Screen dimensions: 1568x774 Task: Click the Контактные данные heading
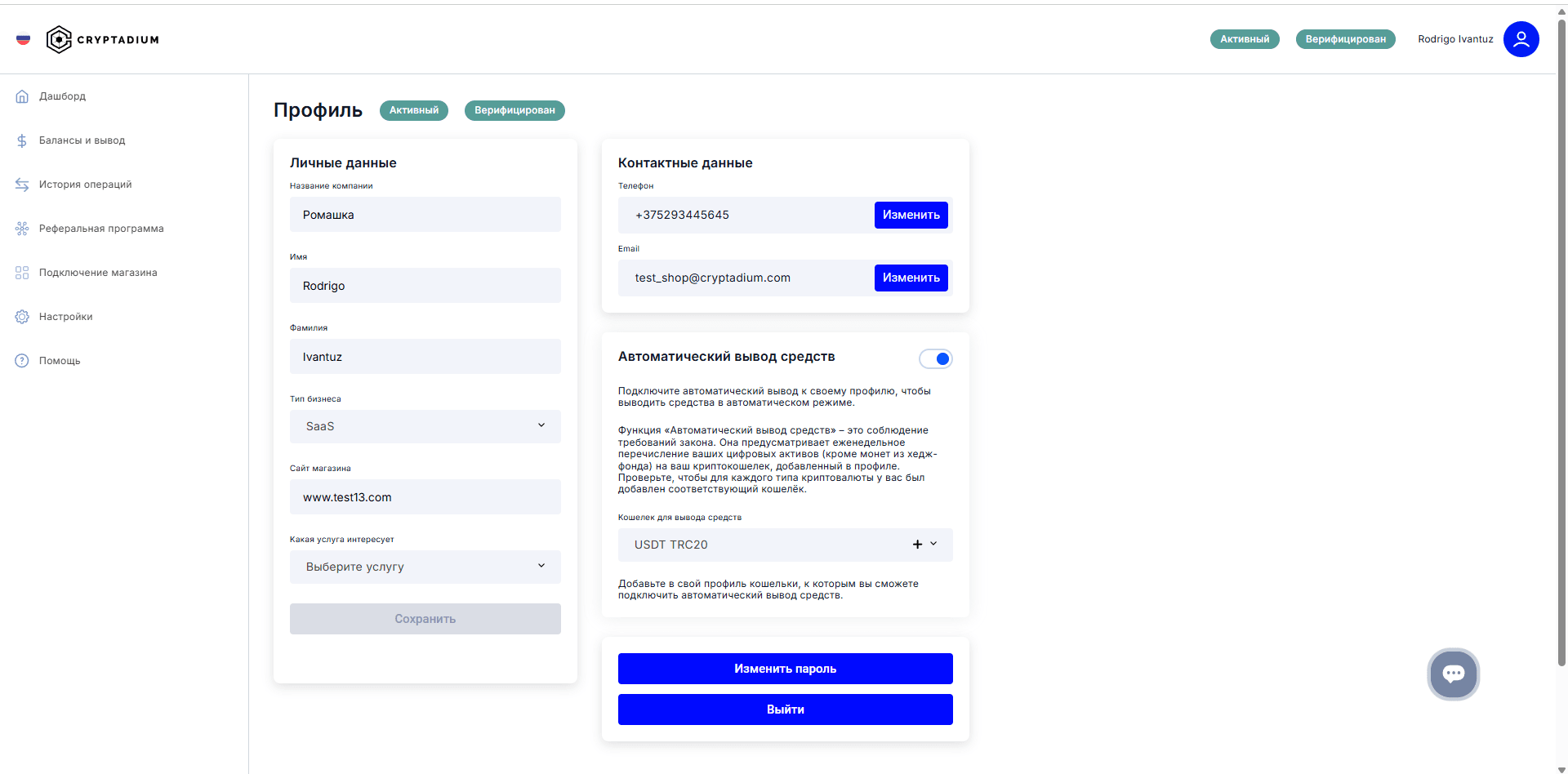(685, 162)
